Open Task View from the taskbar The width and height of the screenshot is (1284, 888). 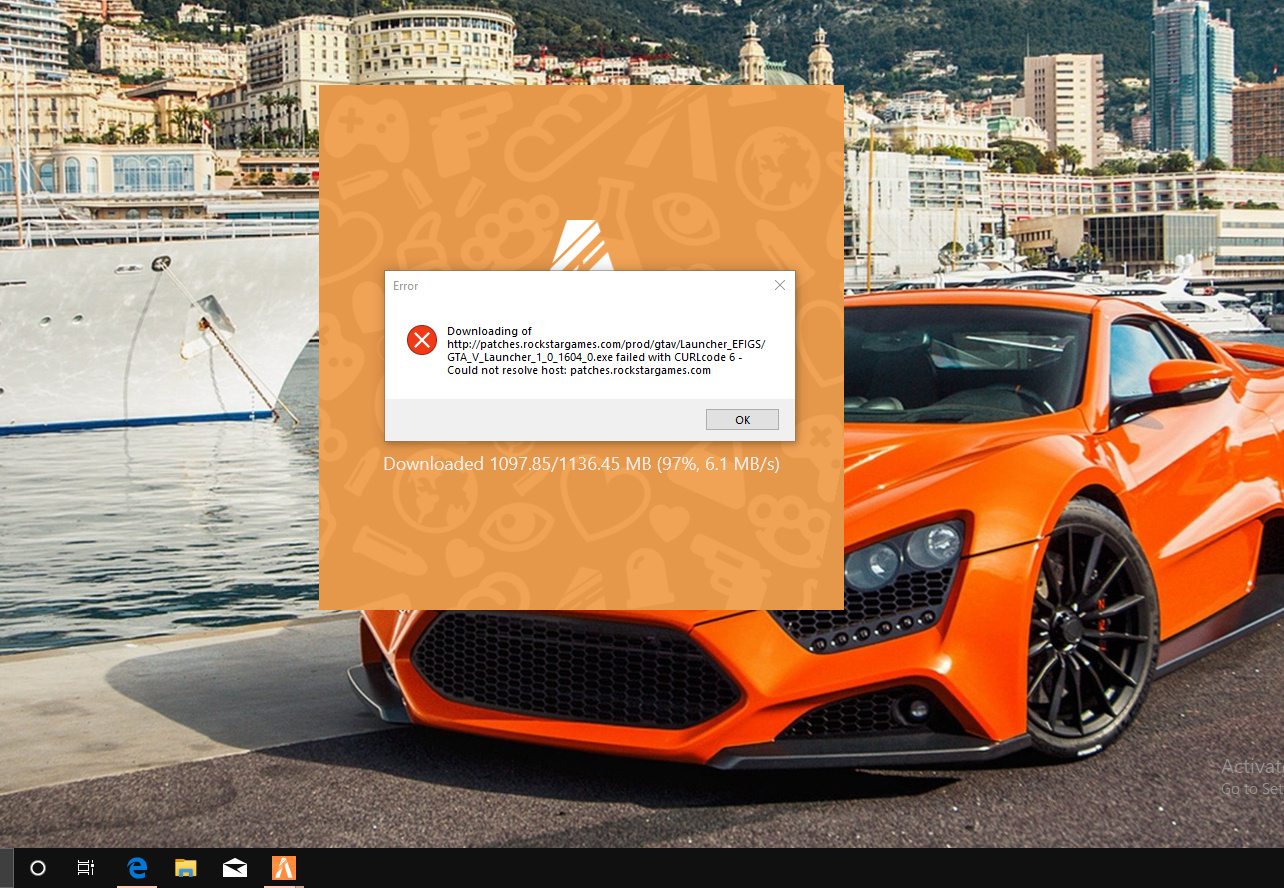86,868
